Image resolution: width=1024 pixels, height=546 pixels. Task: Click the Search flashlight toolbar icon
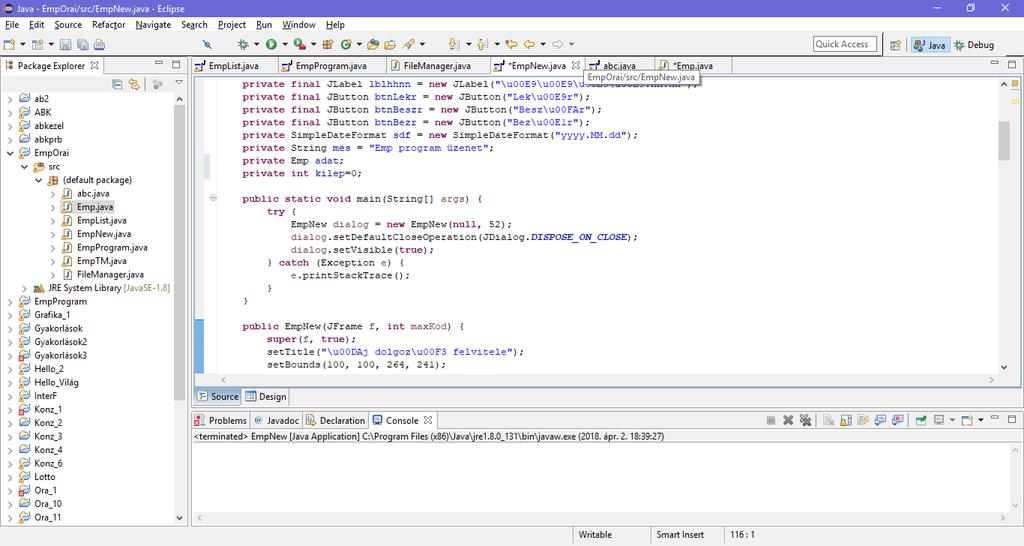click(409, 44)
